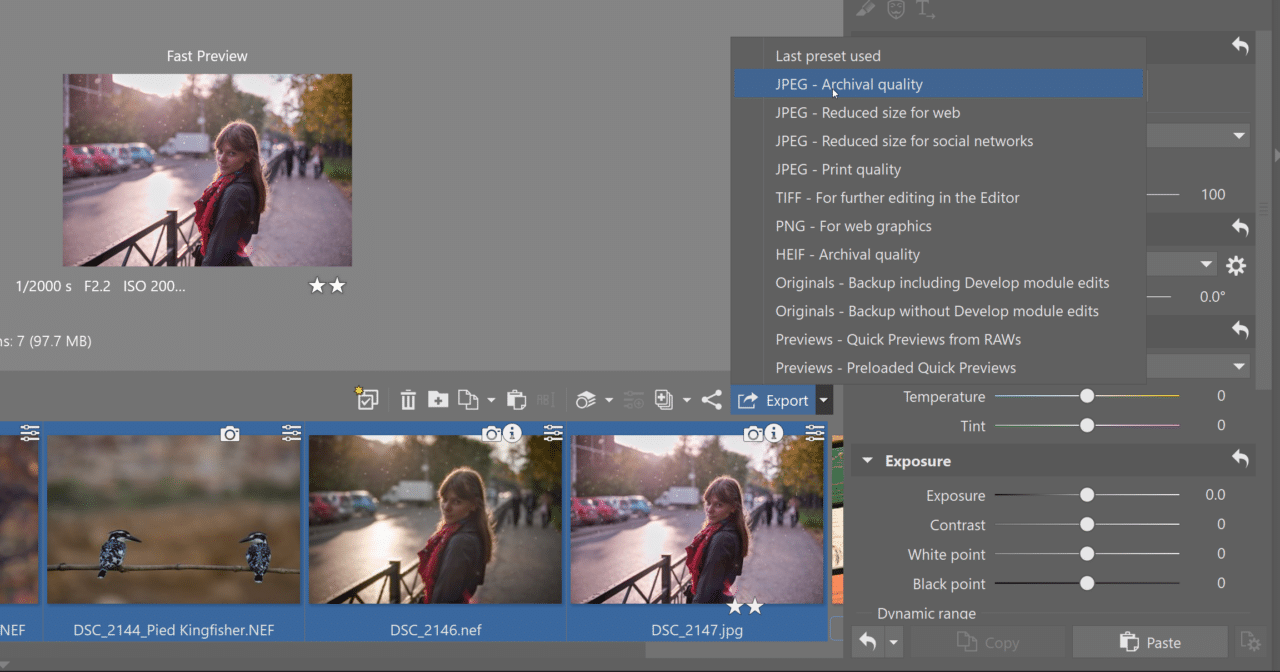Open the Export button's dropdown arrow
Viewport: 1280px width, 672px height.
(823, 399)
